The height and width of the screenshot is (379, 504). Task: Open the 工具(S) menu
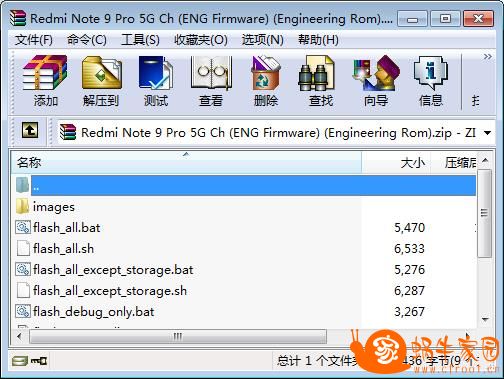click(x=140, y=40)
